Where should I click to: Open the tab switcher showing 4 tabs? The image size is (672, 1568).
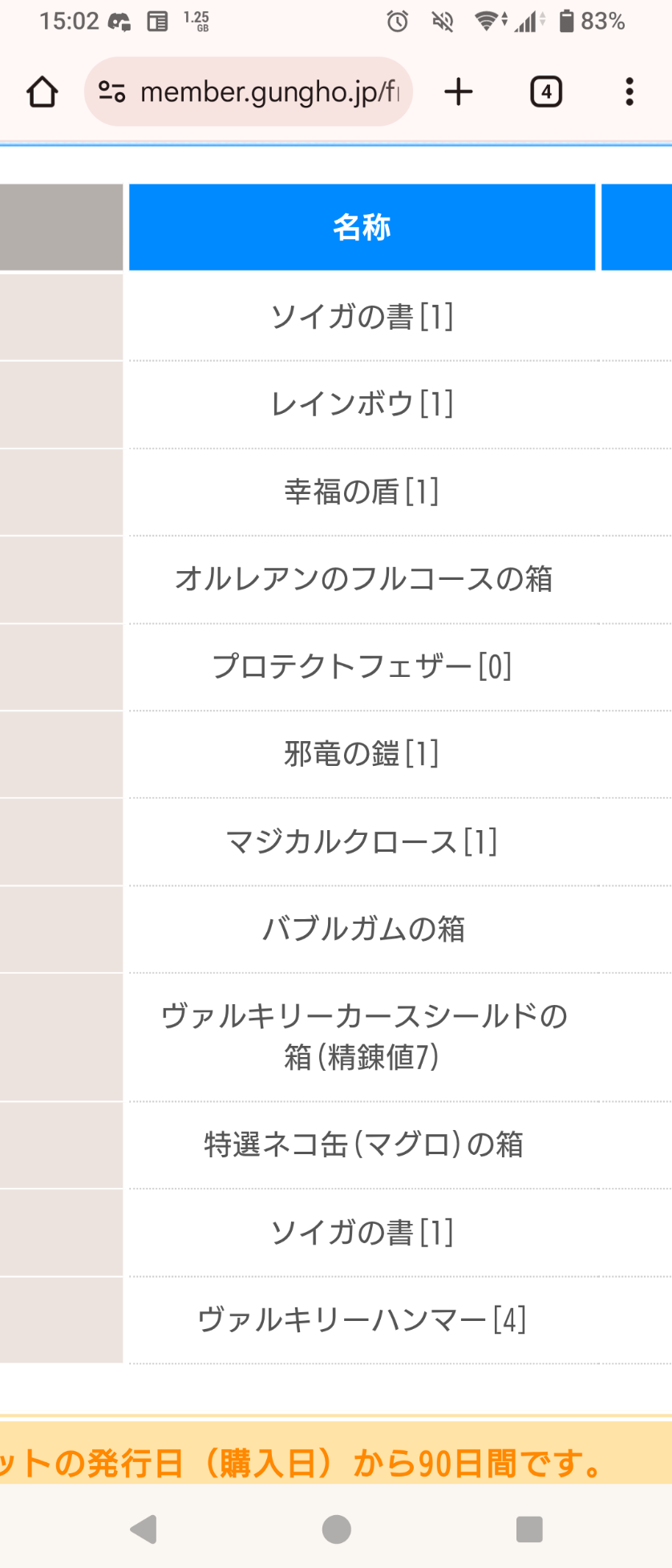[x=546, y=92]
